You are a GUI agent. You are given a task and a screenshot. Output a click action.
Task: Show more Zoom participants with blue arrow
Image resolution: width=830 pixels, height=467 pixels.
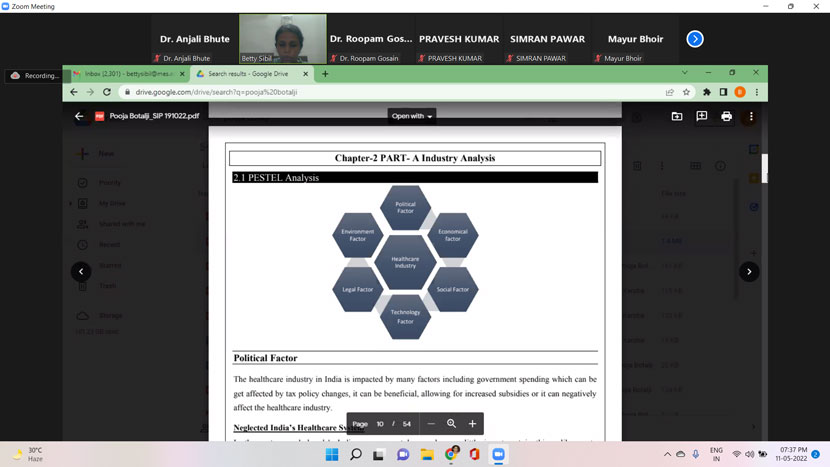tap(695, 39)
